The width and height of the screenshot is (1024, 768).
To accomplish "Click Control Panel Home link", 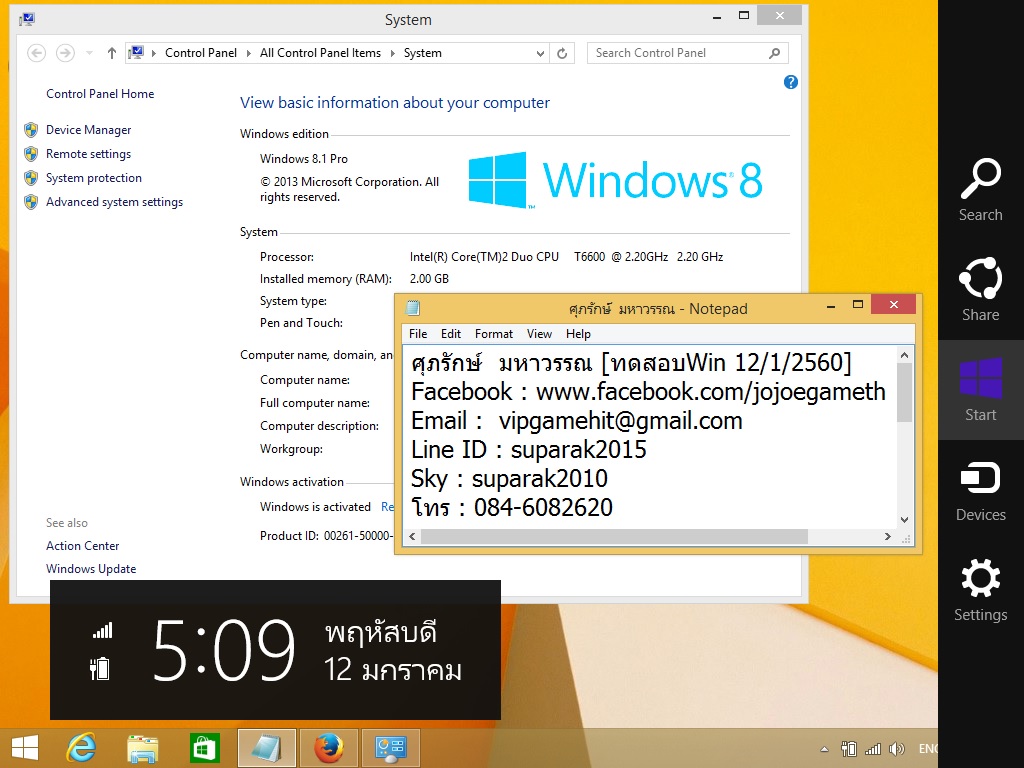I will pos(100,93).
